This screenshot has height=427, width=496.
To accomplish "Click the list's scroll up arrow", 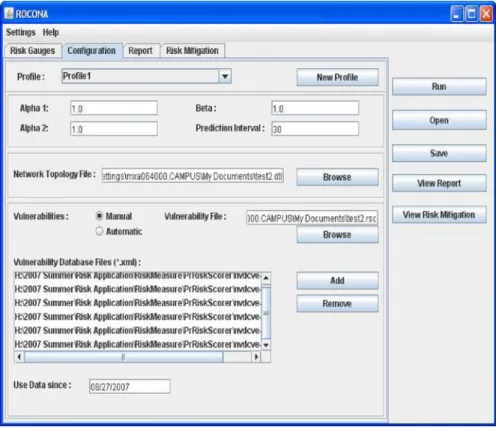I will click(x=266, y=278).
